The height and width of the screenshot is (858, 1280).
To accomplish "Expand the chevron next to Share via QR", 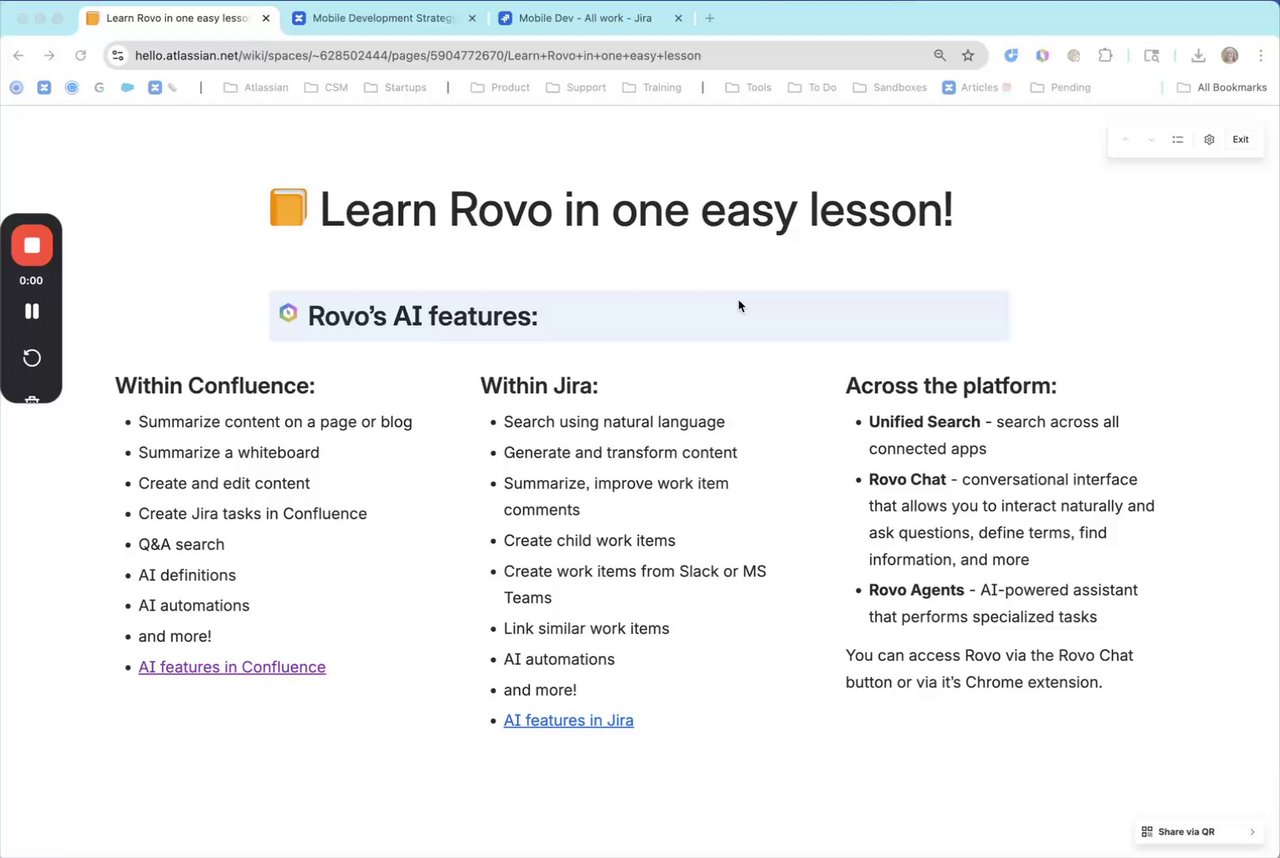I will tap(1252, 832).
